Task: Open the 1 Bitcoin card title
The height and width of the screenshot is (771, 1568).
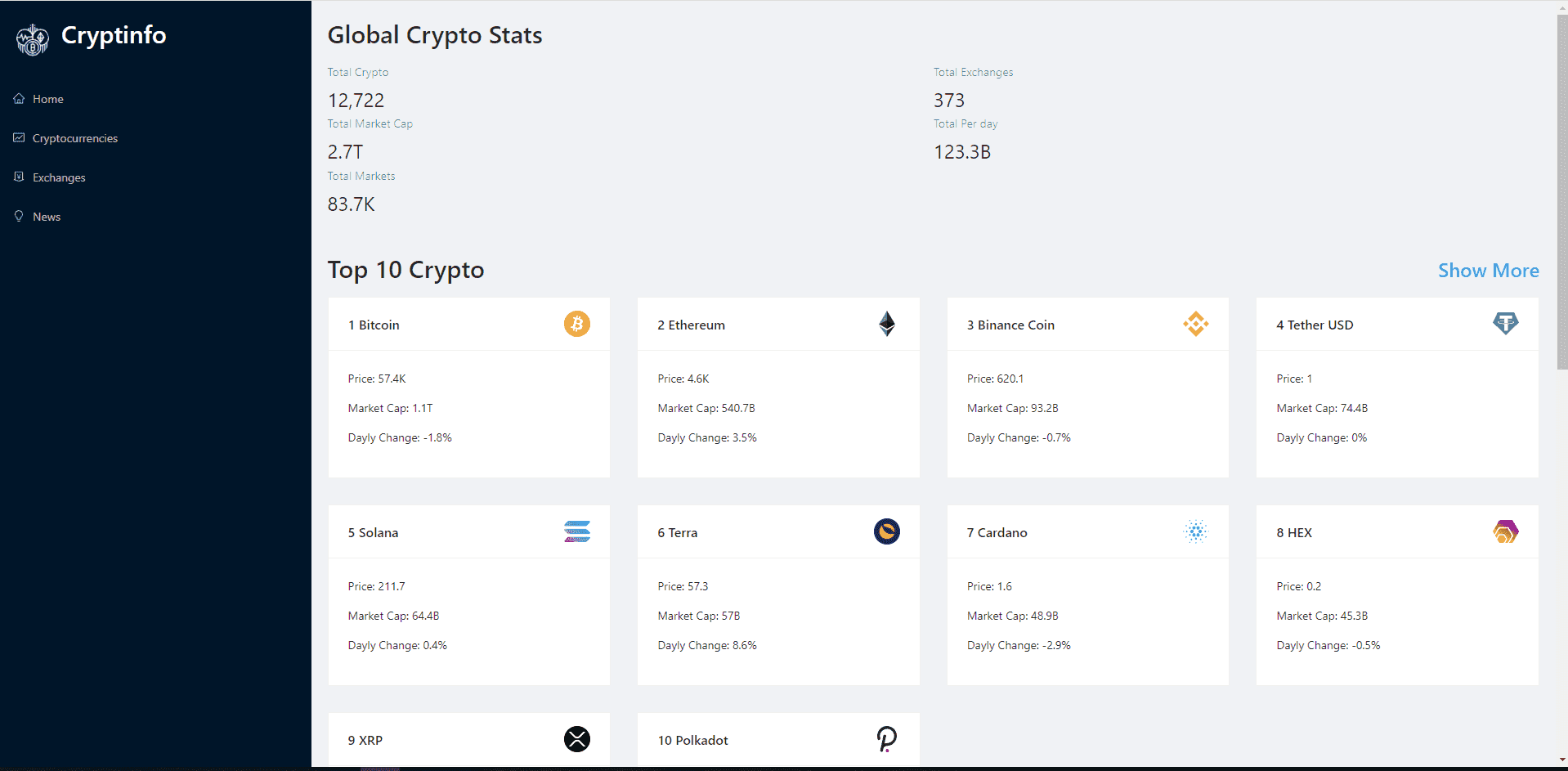Action: (374, 325)
